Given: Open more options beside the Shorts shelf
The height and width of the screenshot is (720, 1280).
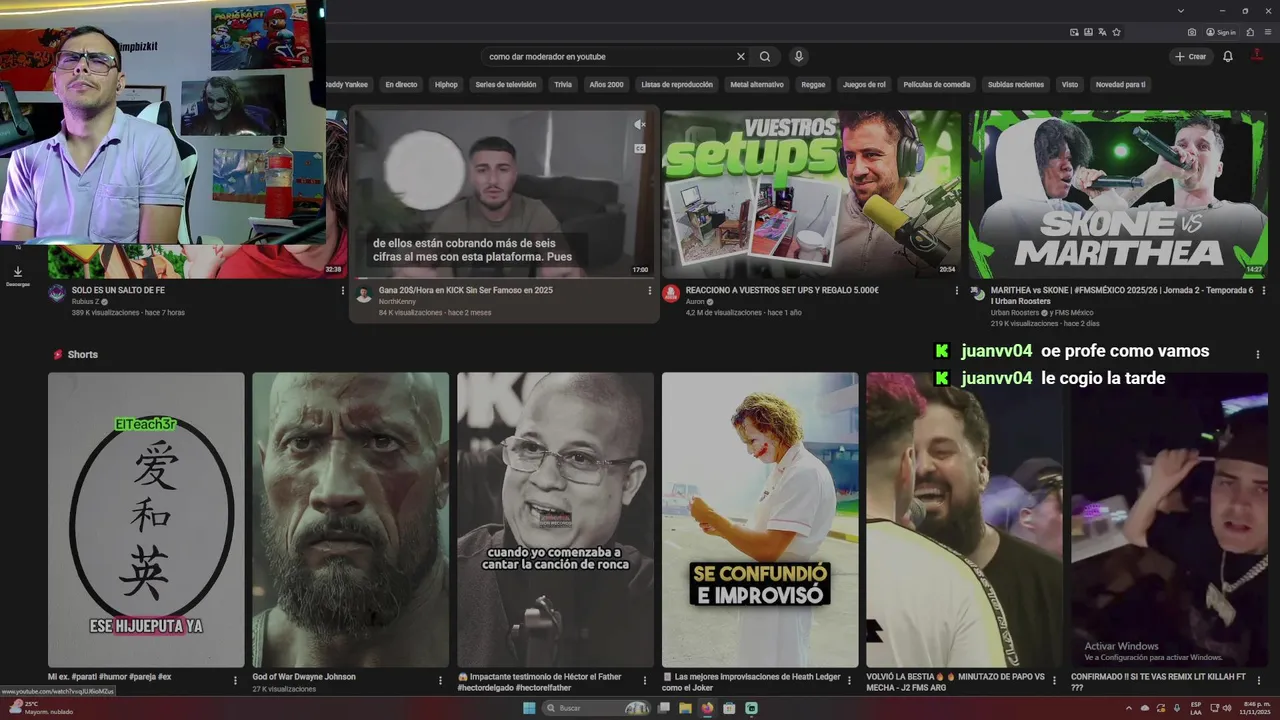Looking at the screenshot, I should (1258, 355).
